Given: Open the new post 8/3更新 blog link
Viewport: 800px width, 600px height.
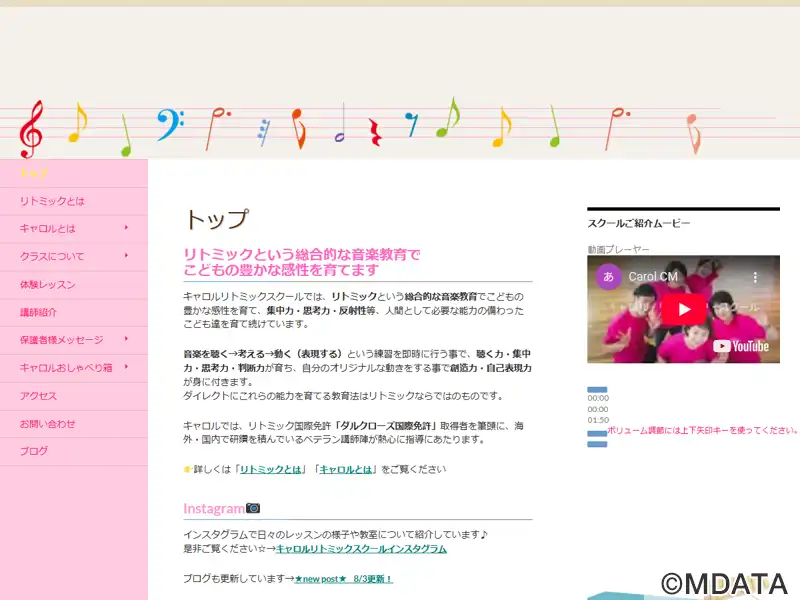Looking at the screenshot, I should click(343, 579).
